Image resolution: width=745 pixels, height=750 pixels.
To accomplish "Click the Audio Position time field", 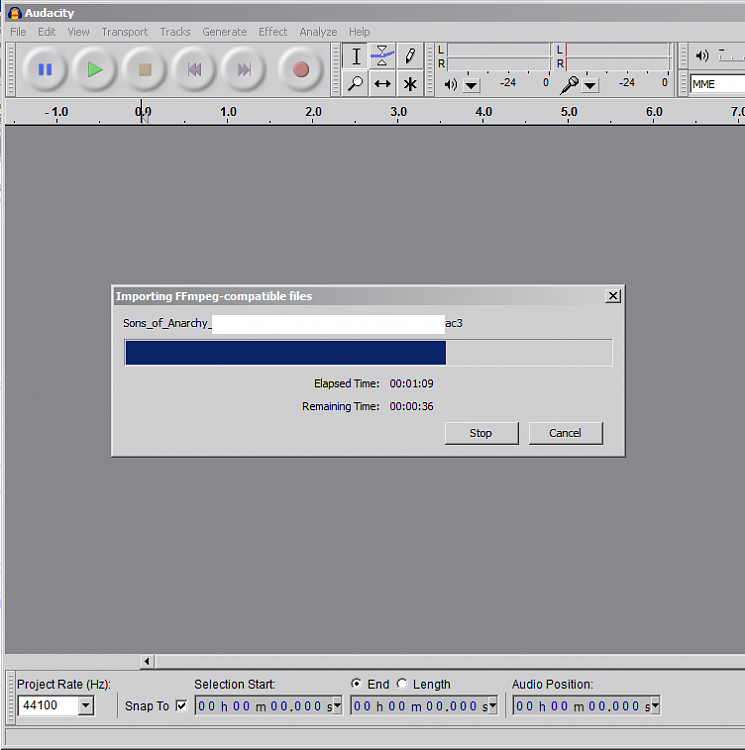I will (581, 706).
